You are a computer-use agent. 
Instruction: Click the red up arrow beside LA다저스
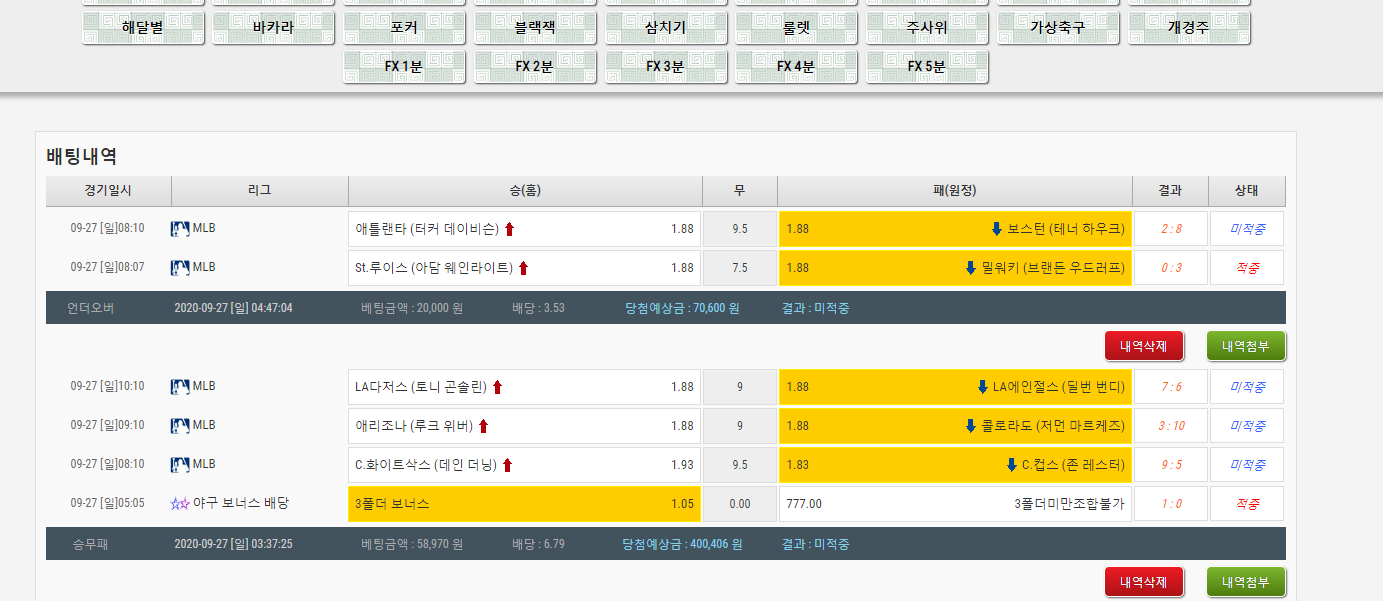497,387
